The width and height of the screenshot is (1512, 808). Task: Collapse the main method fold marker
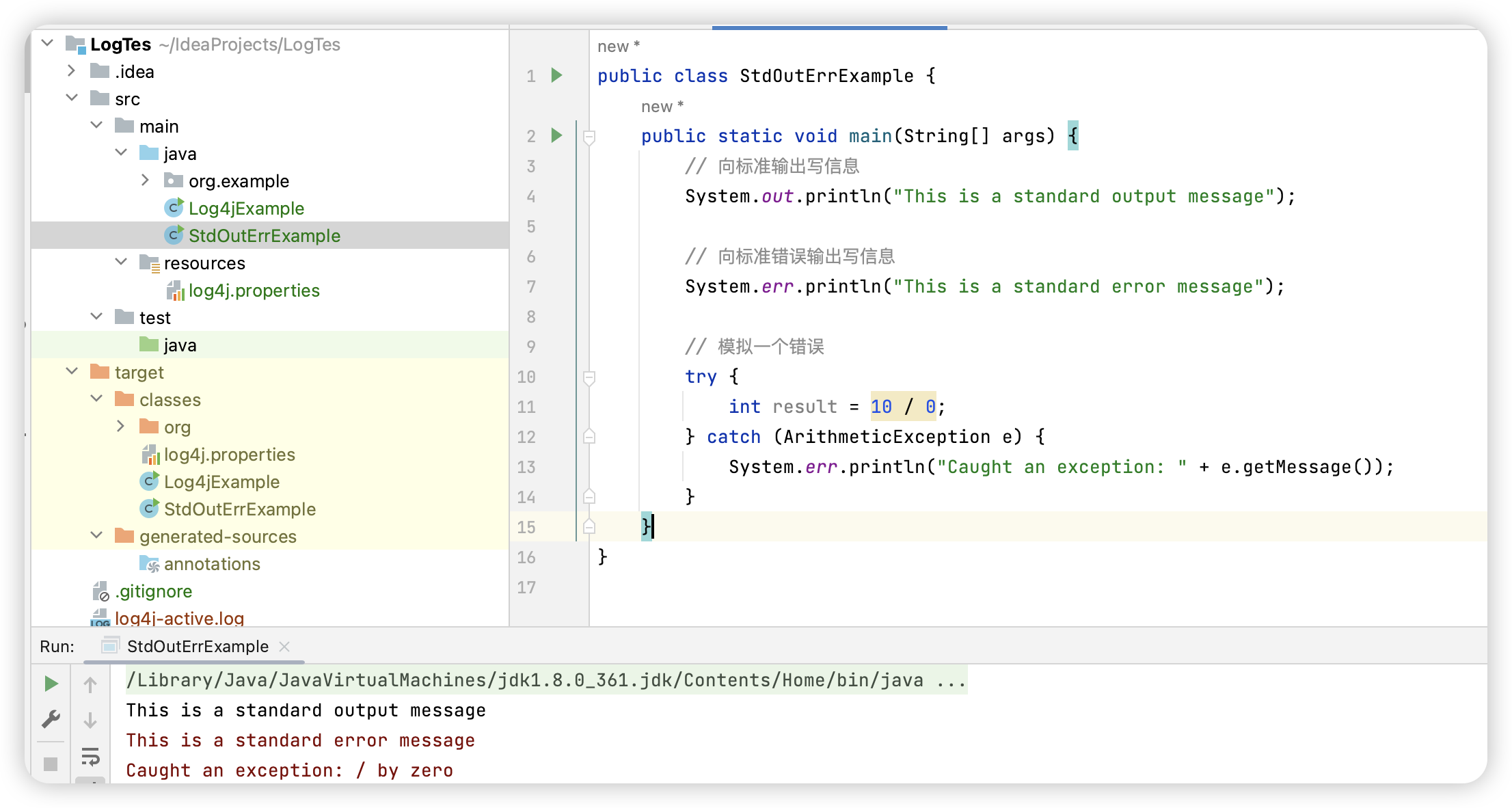[x=589, y=137]
